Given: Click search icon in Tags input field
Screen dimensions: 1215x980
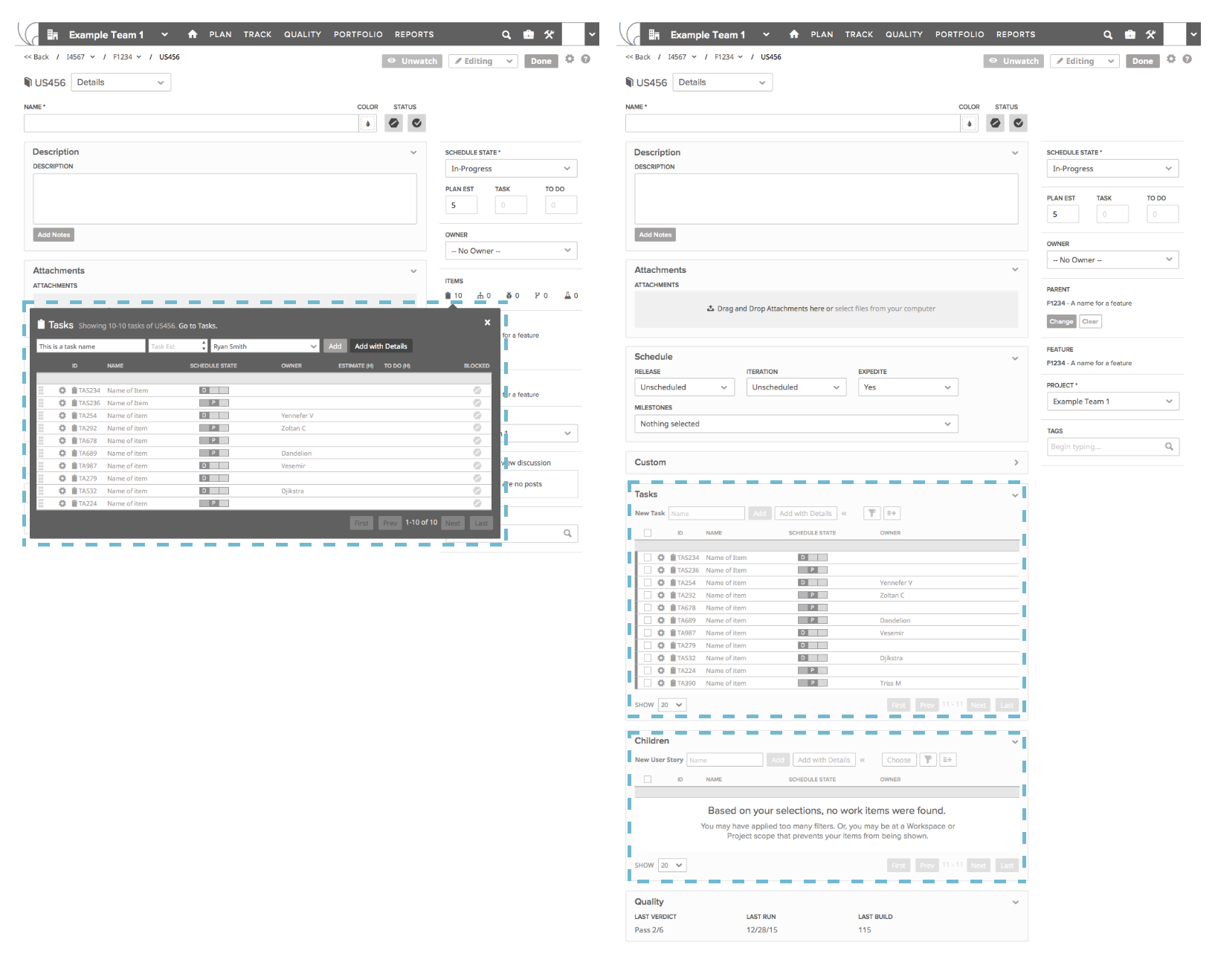Looking at the screenshot, I should click(x=1169, y=447).
